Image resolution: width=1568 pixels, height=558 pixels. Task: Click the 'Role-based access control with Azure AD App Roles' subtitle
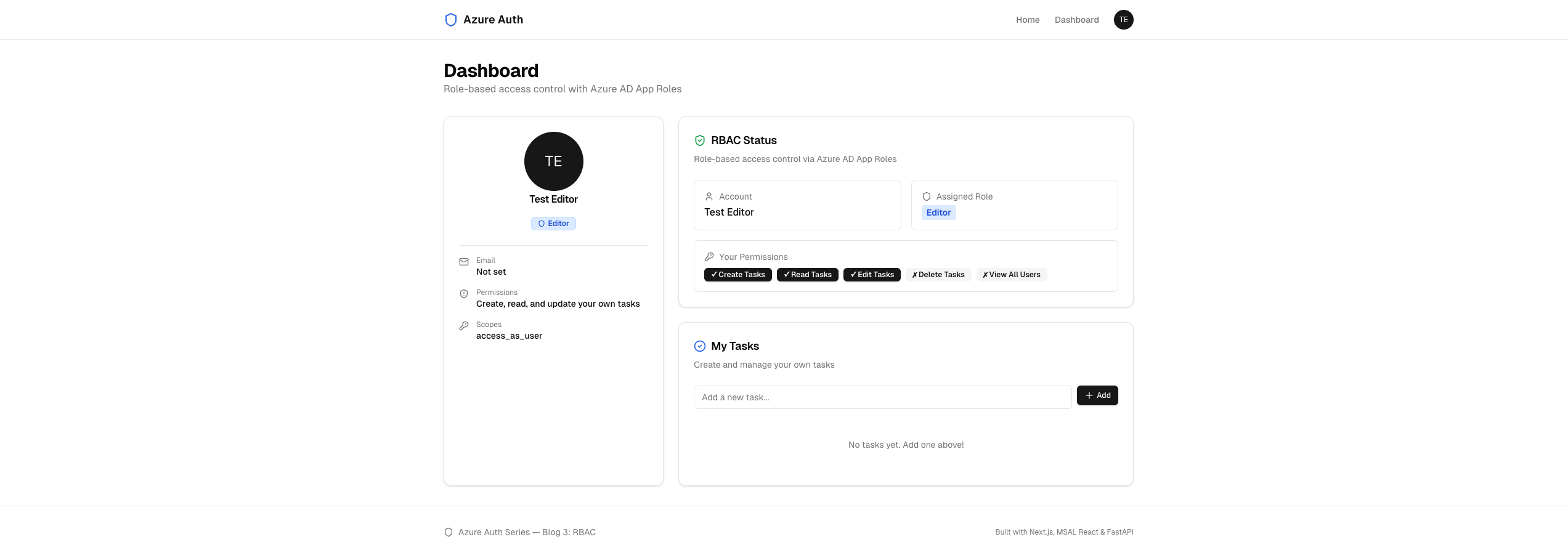pyautogui.click(x=563, y=89)
